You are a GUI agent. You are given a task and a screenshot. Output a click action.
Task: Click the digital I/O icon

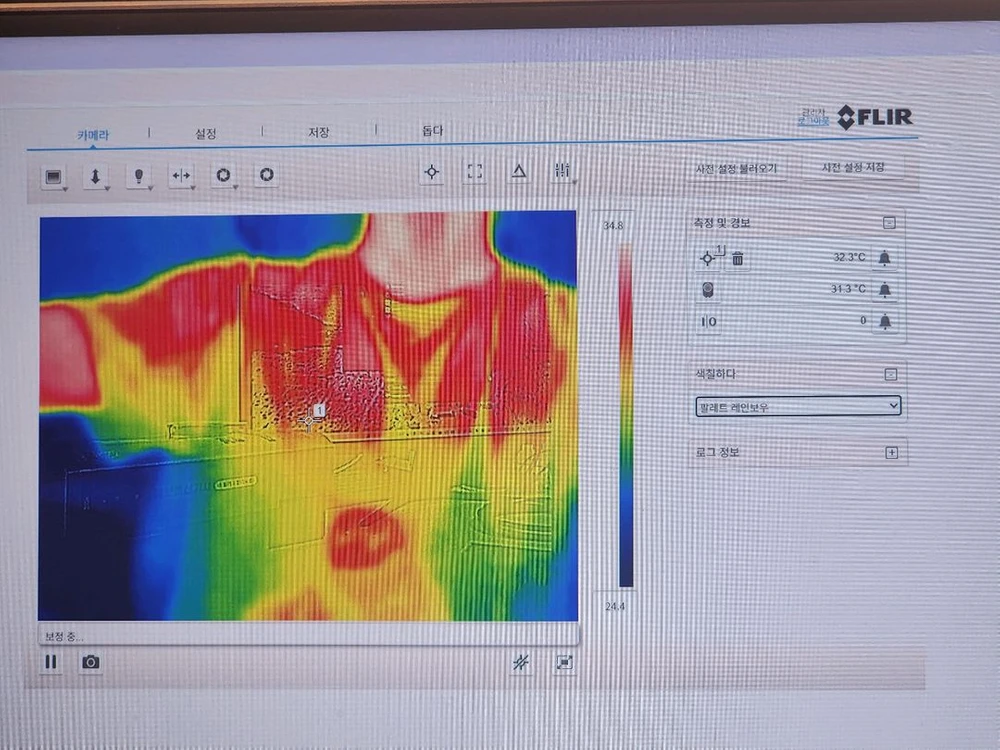(709, 322)
